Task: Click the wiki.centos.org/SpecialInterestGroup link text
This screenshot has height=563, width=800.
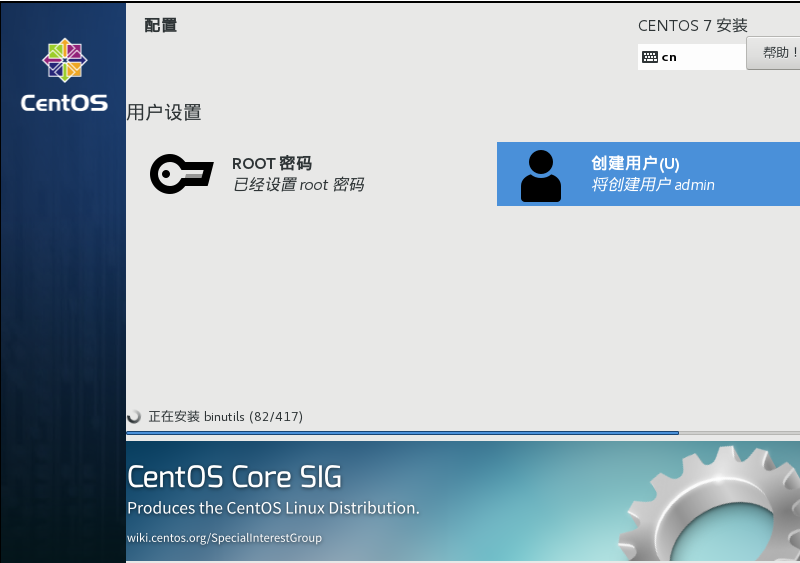Action: (224, 537)
